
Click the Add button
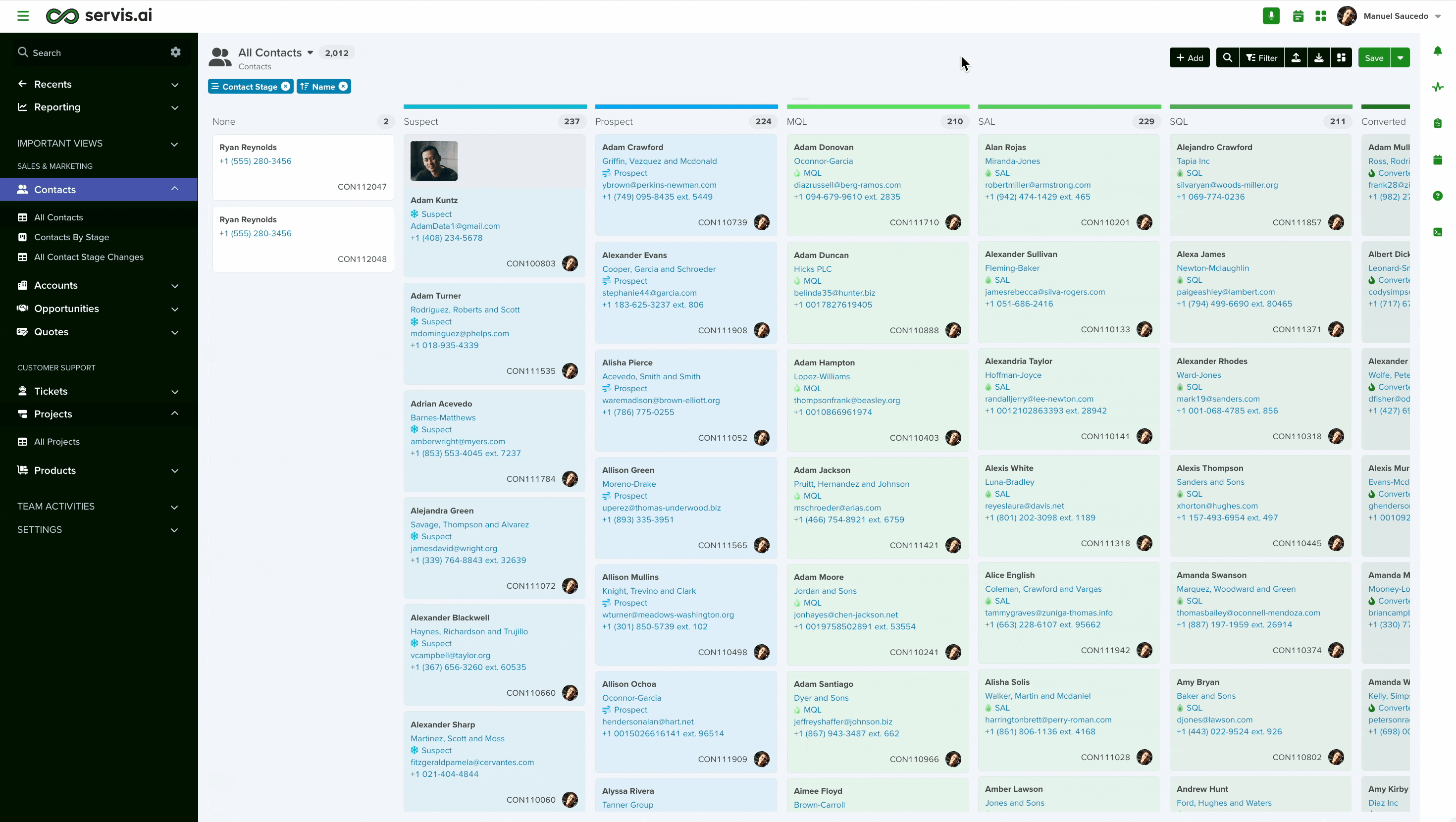(1190, 57)
